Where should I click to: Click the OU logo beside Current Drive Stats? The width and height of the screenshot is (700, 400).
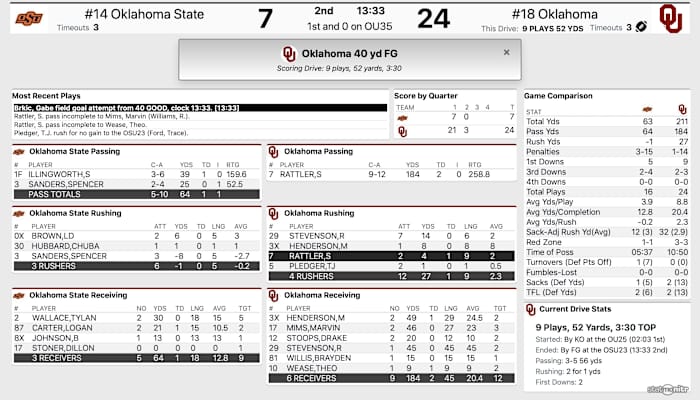tap(531, 310)
